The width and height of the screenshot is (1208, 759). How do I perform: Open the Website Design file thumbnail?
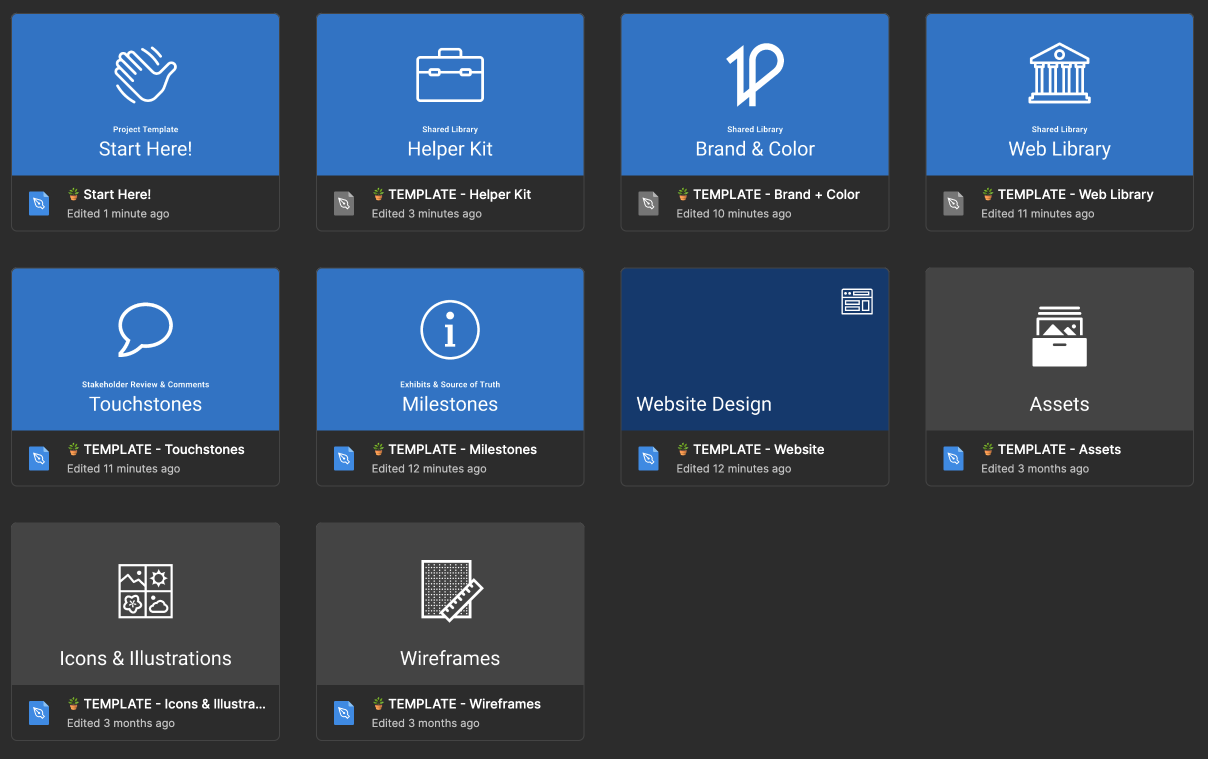pos(755,349)
